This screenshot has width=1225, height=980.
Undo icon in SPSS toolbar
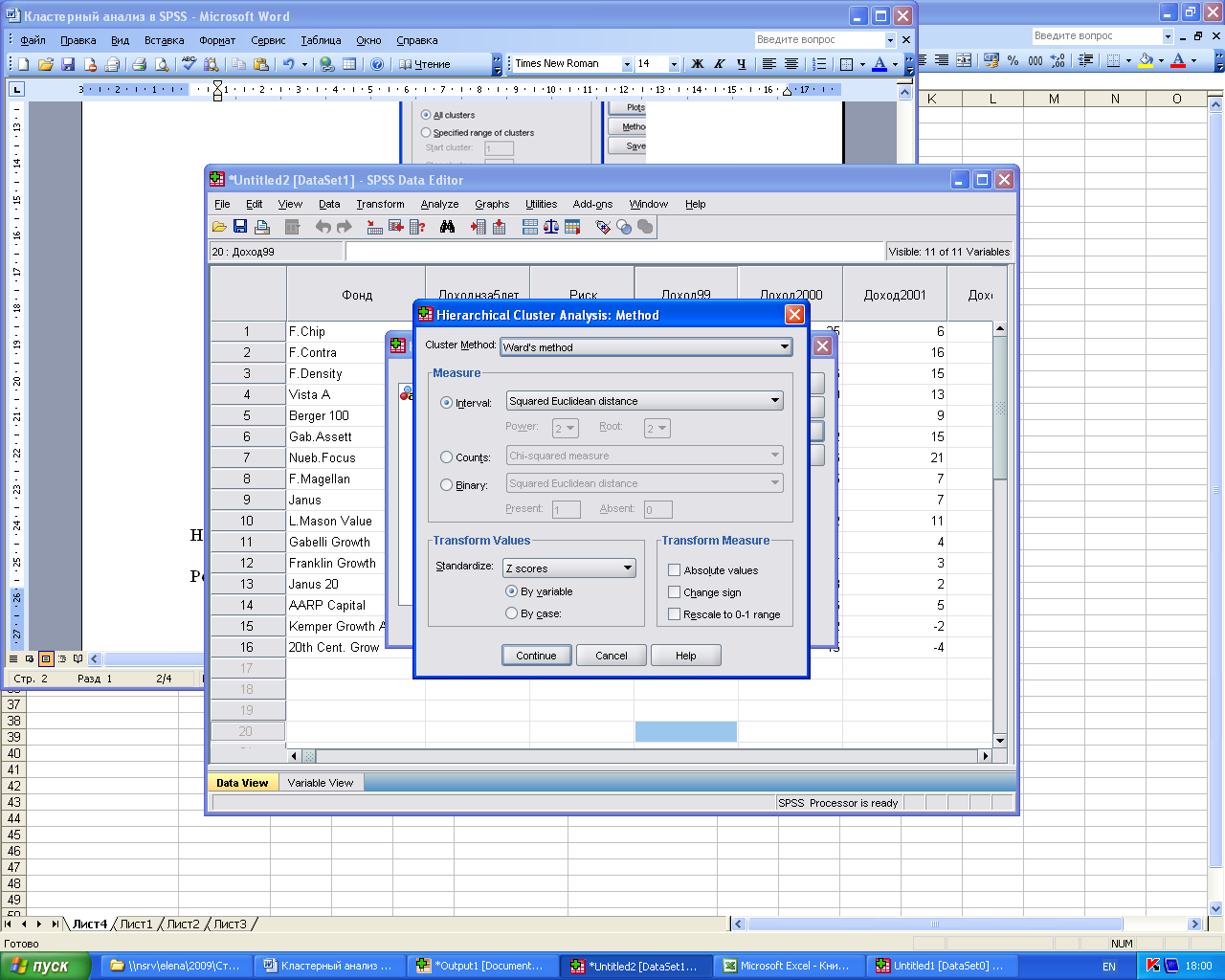click(x=323, y=227)
